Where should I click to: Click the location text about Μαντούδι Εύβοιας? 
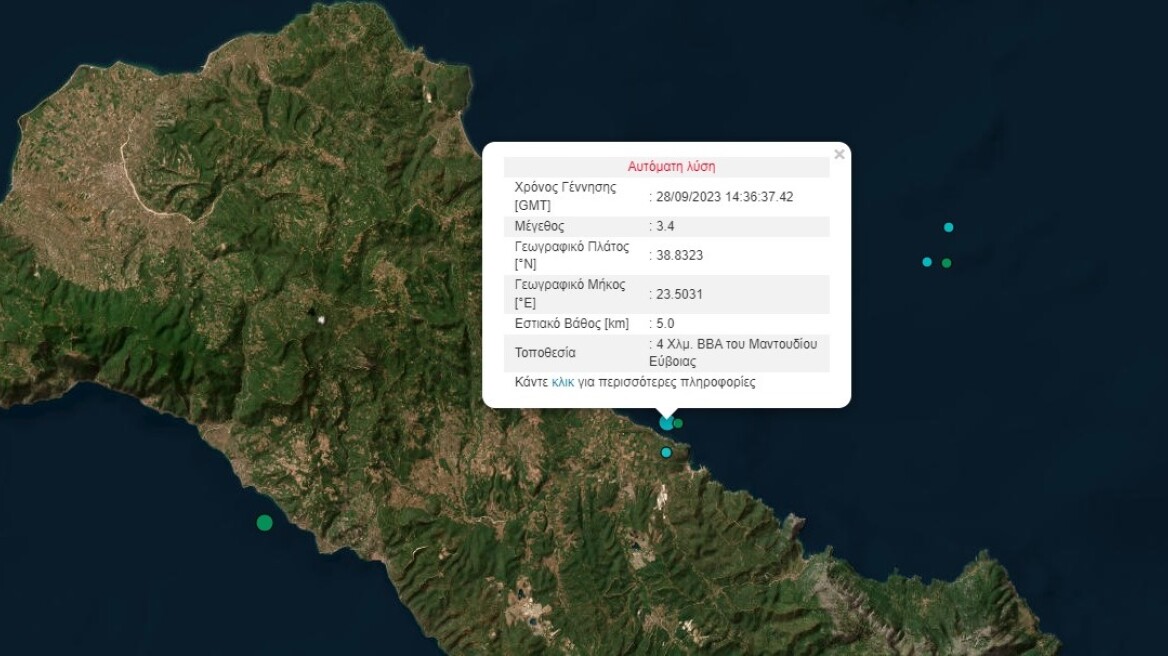click(x=733, y=352)
